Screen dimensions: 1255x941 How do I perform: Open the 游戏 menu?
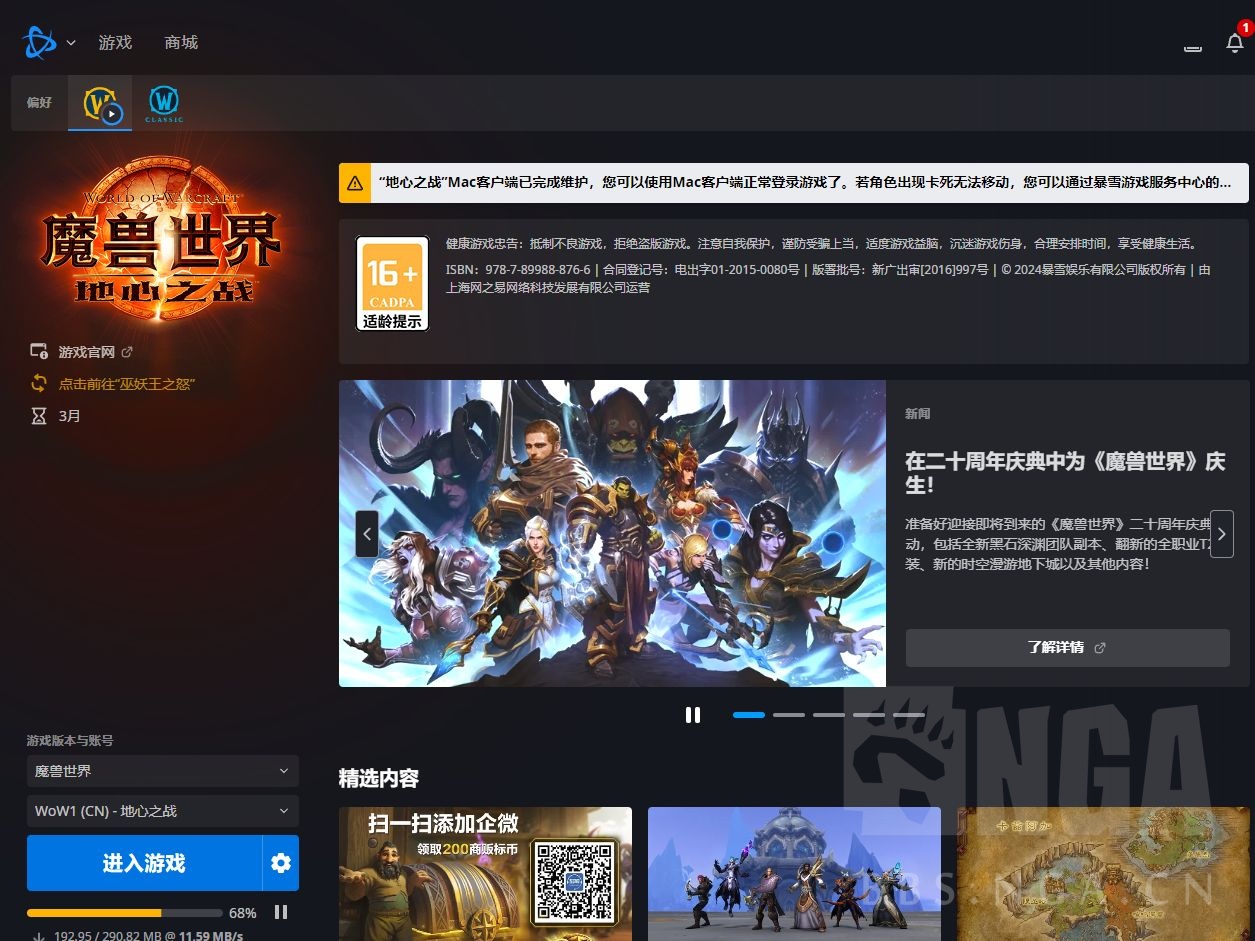[x=114, y=42]
